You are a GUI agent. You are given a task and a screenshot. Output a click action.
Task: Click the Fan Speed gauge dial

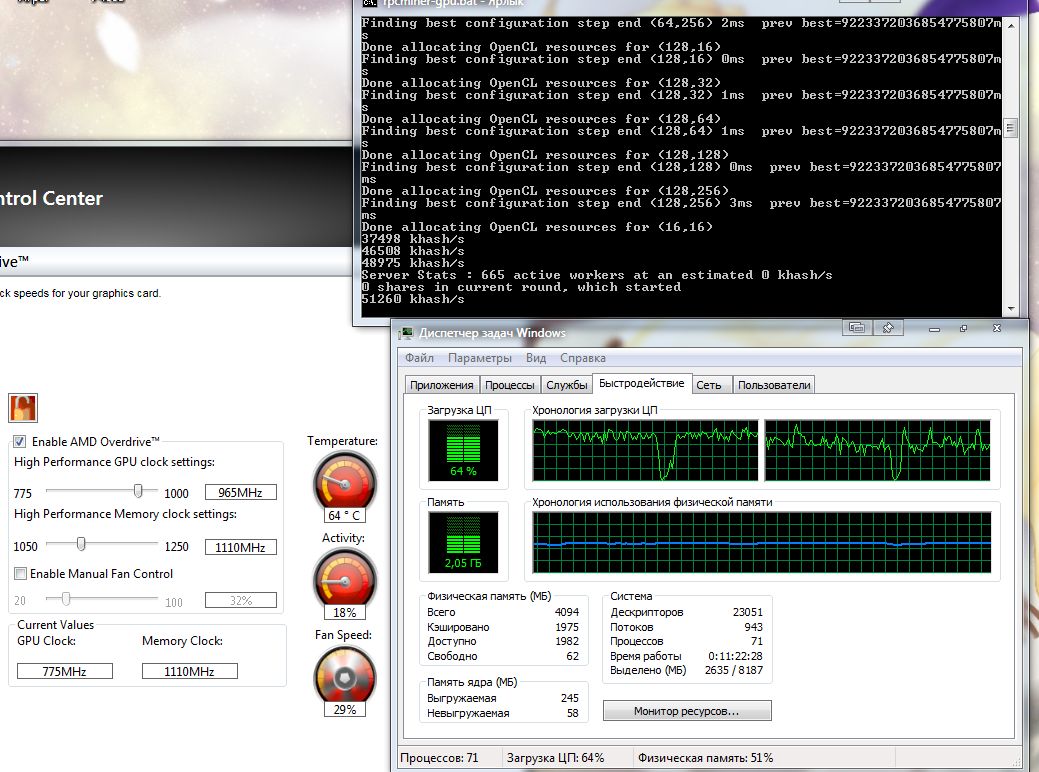click(x=345, y=676)
